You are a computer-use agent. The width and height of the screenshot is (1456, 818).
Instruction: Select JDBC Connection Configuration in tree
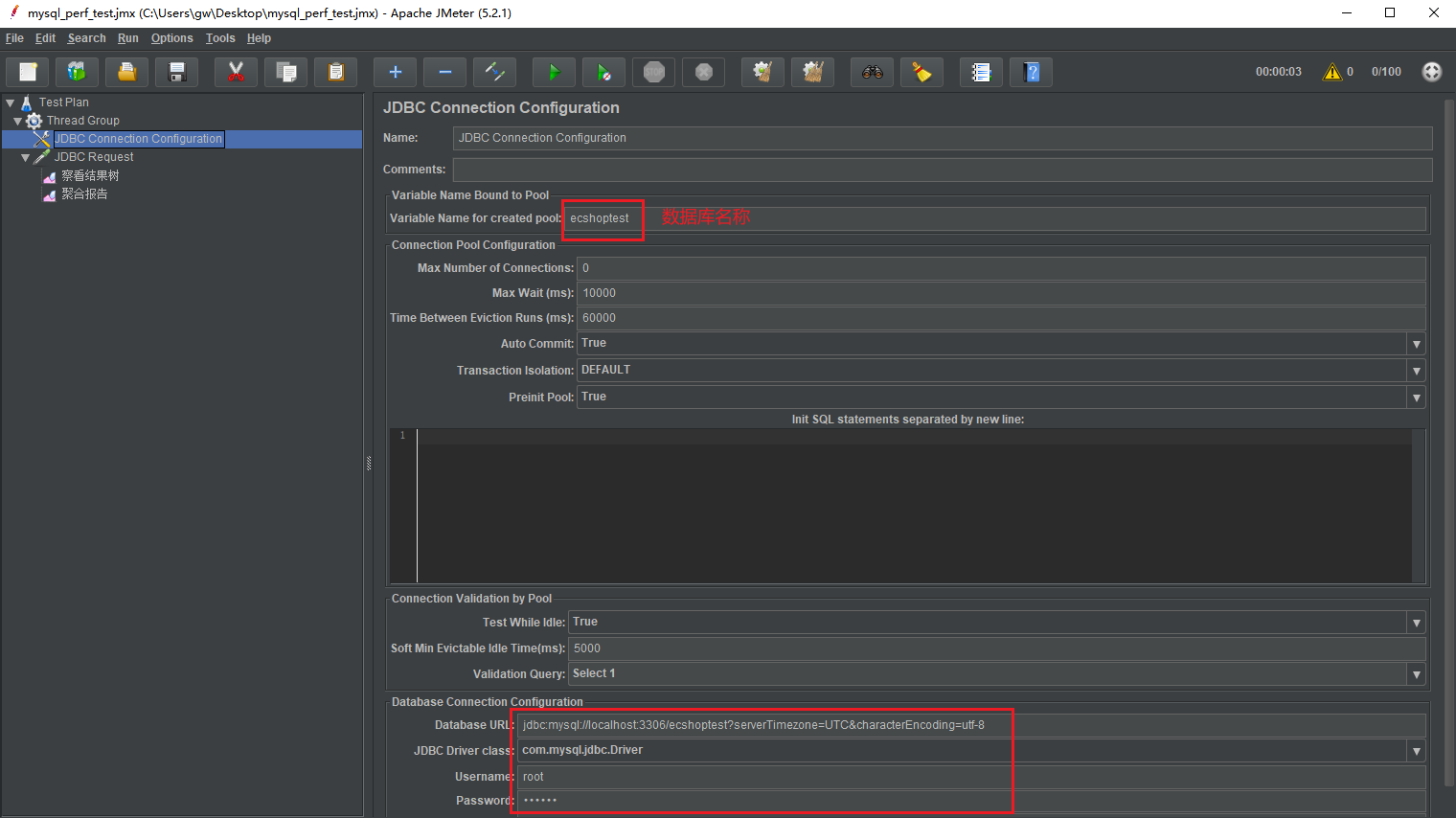coord(138,139)
